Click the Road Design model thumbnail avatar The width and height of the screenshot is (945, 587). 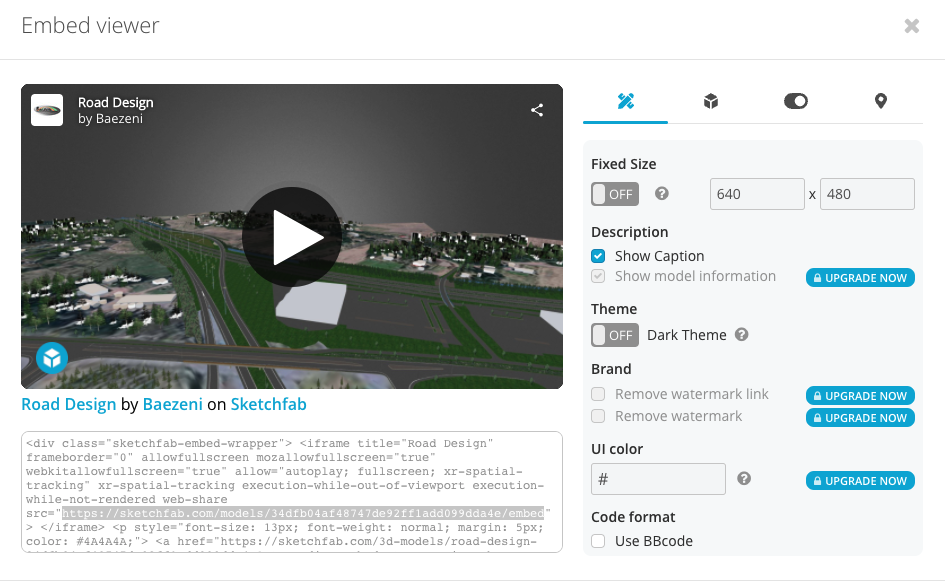click(x=47, y=110)
